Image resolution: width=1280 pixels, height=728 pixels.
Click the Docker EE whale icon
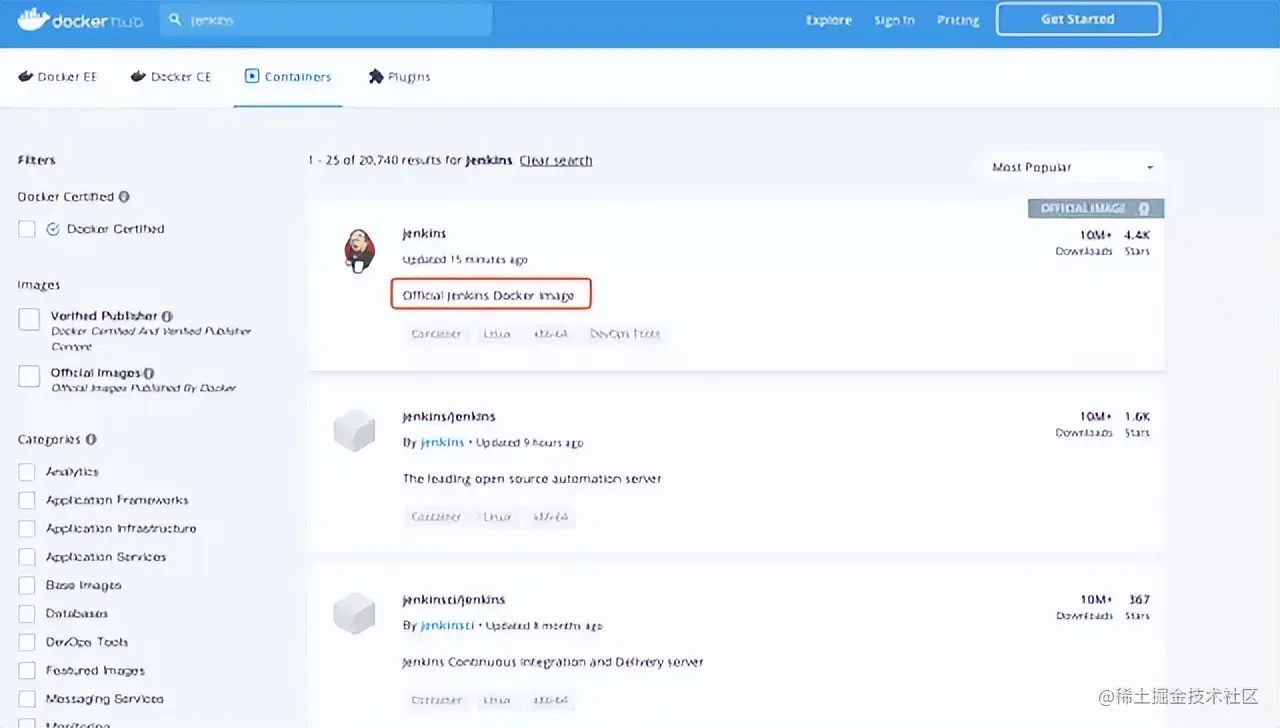pos(26,76)
